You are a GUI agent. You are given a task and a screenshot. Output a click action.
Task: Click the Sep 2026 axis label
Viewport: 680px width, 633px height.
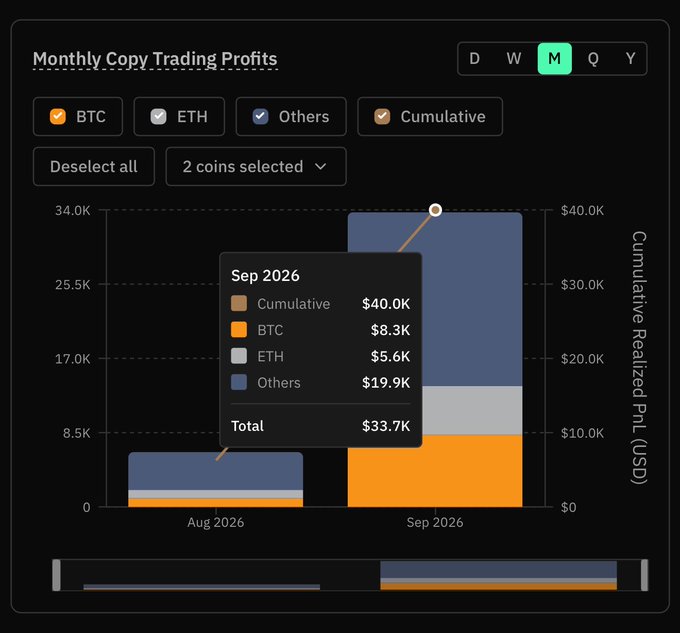point(435,522)
